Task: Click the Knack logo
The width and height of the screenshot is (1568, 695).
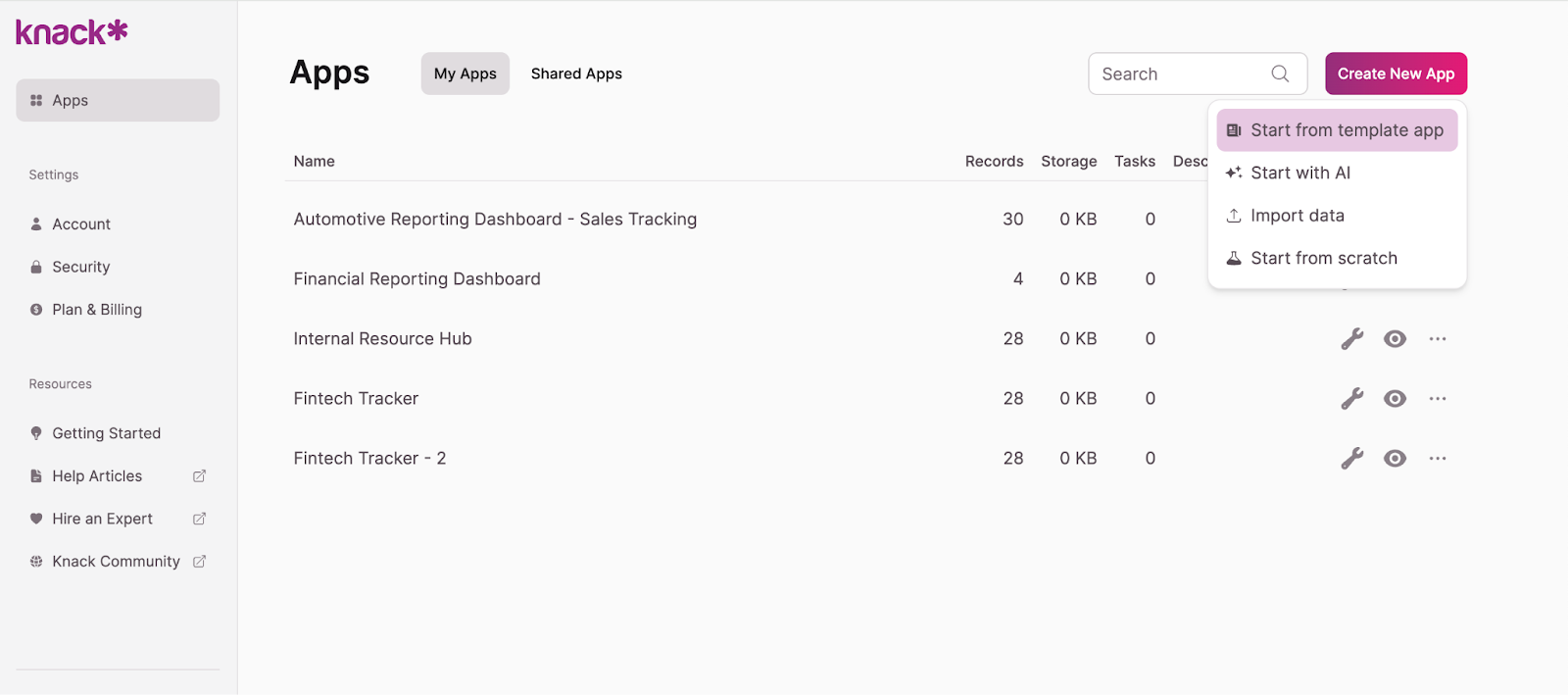Action: pos(72,32)
